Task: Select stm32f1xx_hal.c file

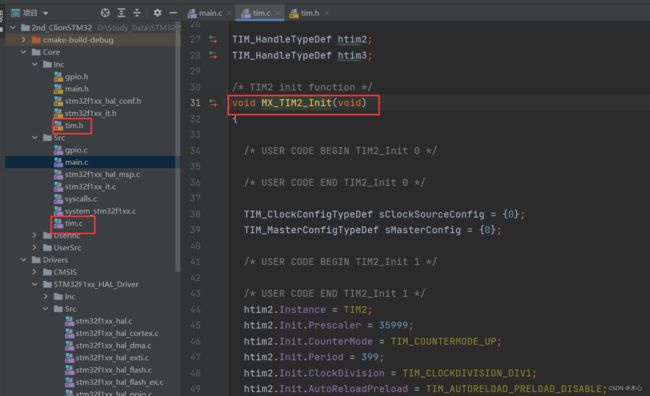Action: tap(99, 321)
